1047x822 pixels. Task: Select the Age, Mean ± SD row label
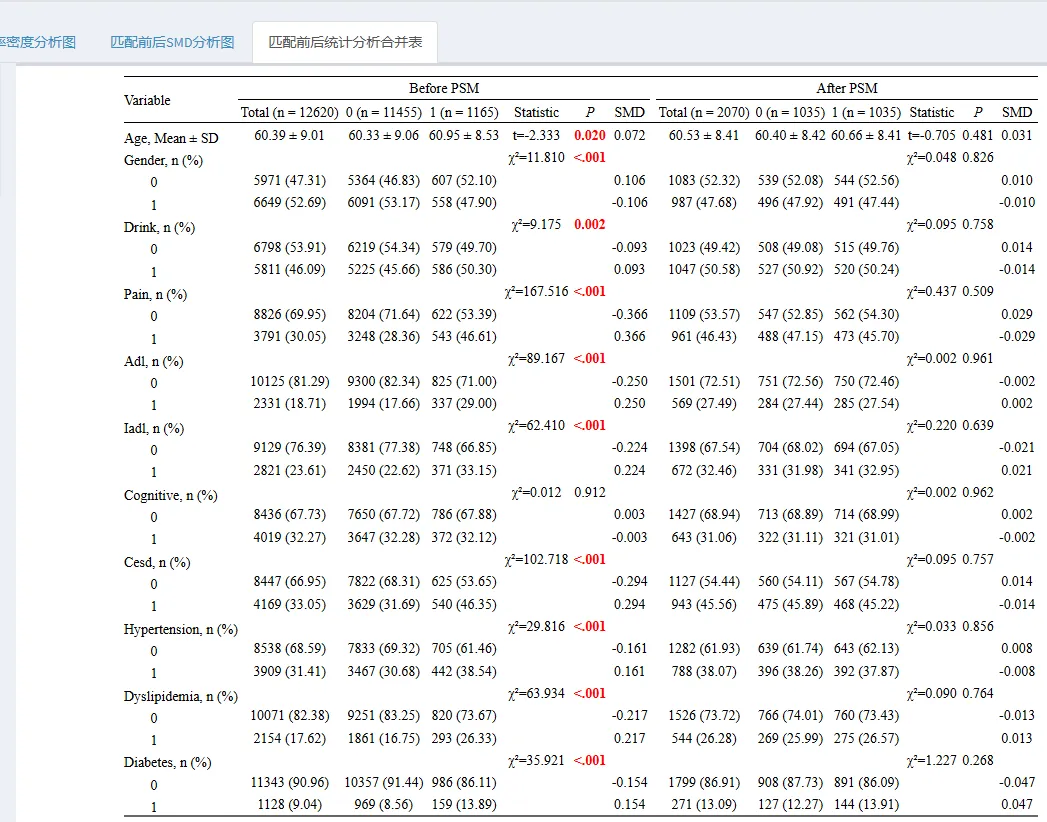click(171, 138)
